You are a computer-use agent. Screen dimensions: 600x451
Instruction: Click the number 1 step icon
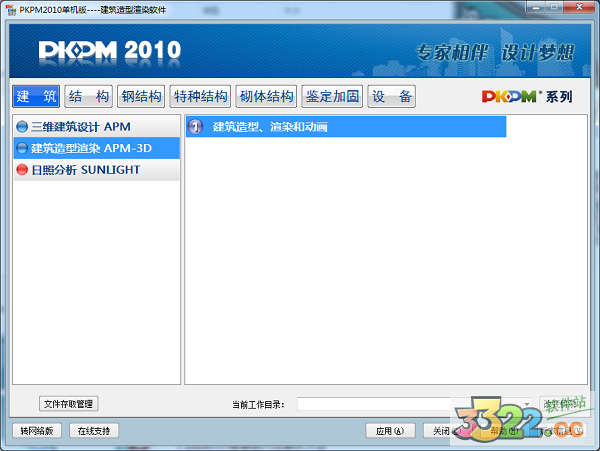coord(196,127)
